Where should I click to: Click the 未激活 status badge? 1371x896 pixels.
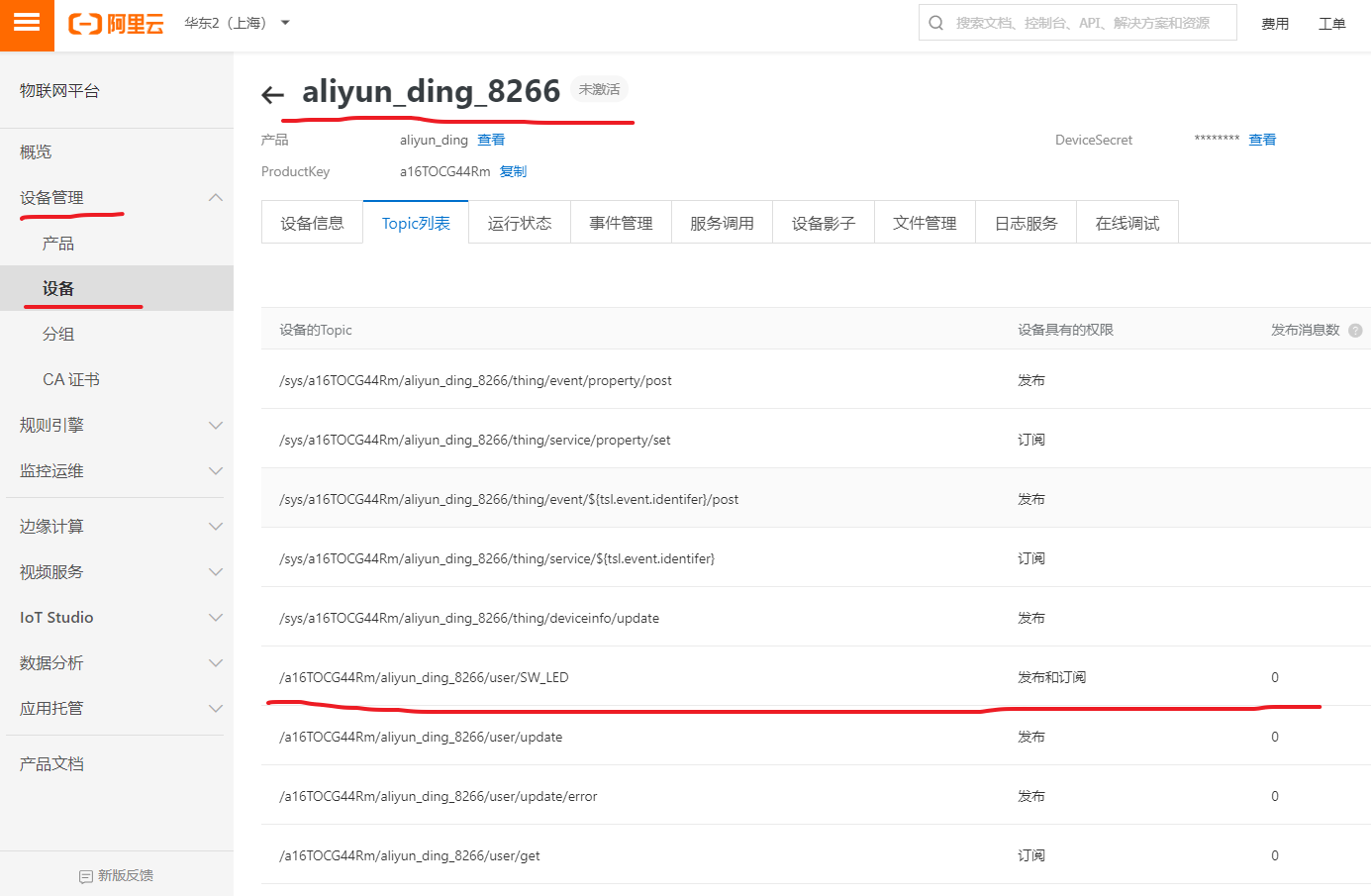(599, 90)
